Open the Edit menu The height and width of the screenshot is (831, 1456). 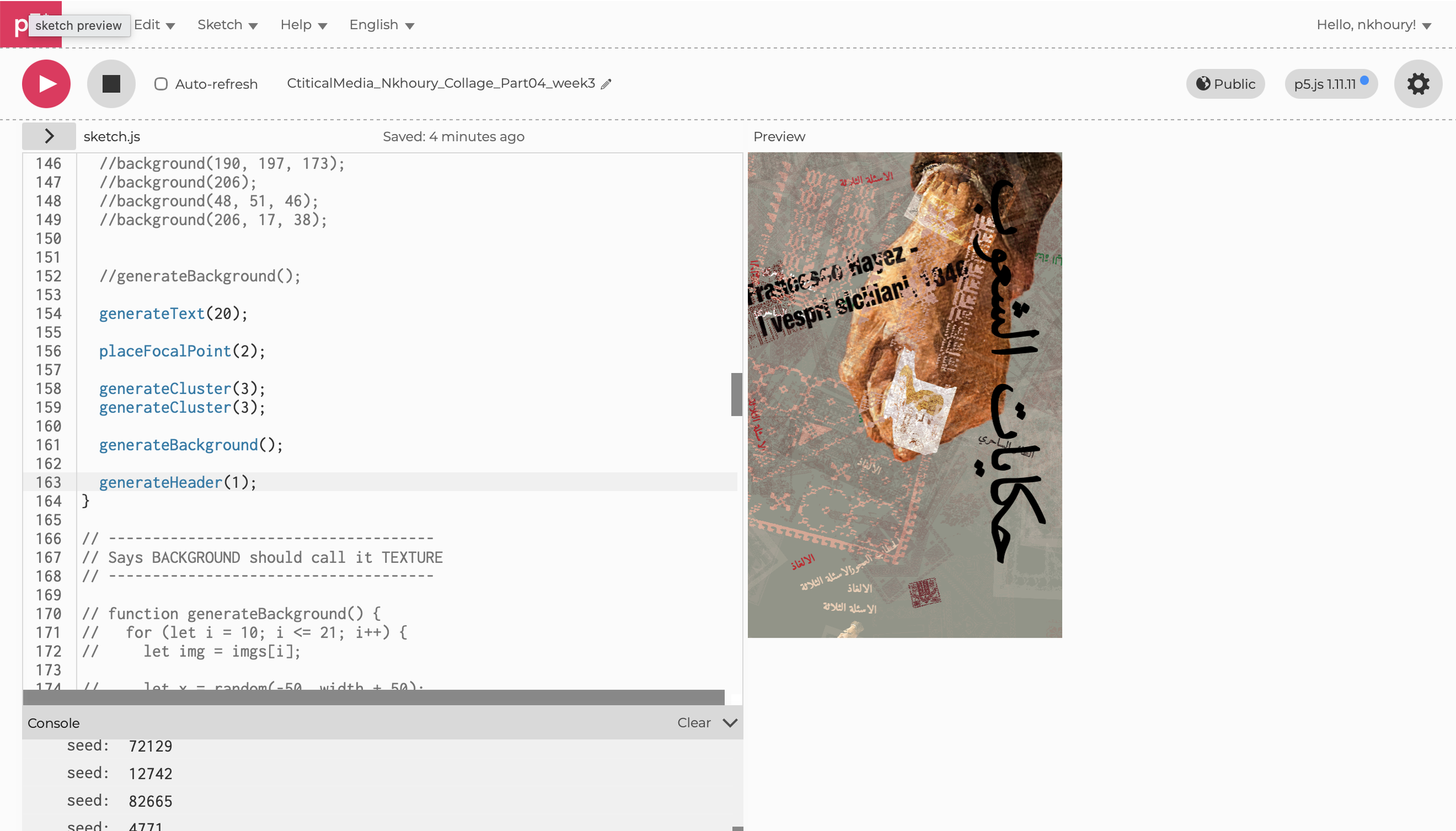(x=154, y=25)
